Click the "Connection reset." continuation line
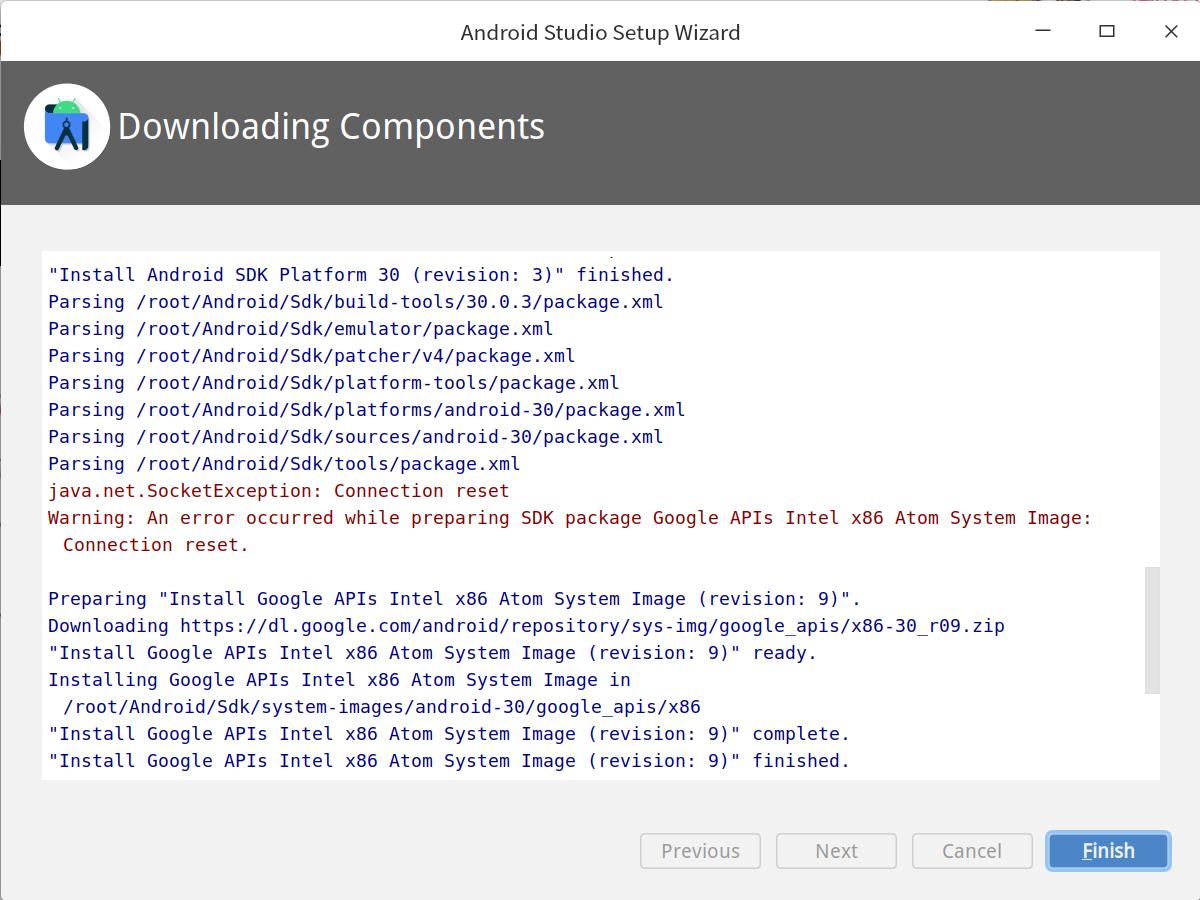This screenshot has width=1200, height=900. (155, 545)
